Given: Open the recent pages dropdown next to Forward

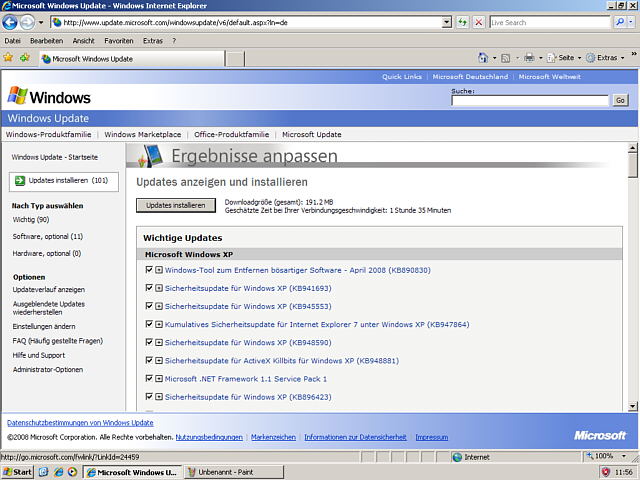Looking at the screenshot, I should 41,22.
